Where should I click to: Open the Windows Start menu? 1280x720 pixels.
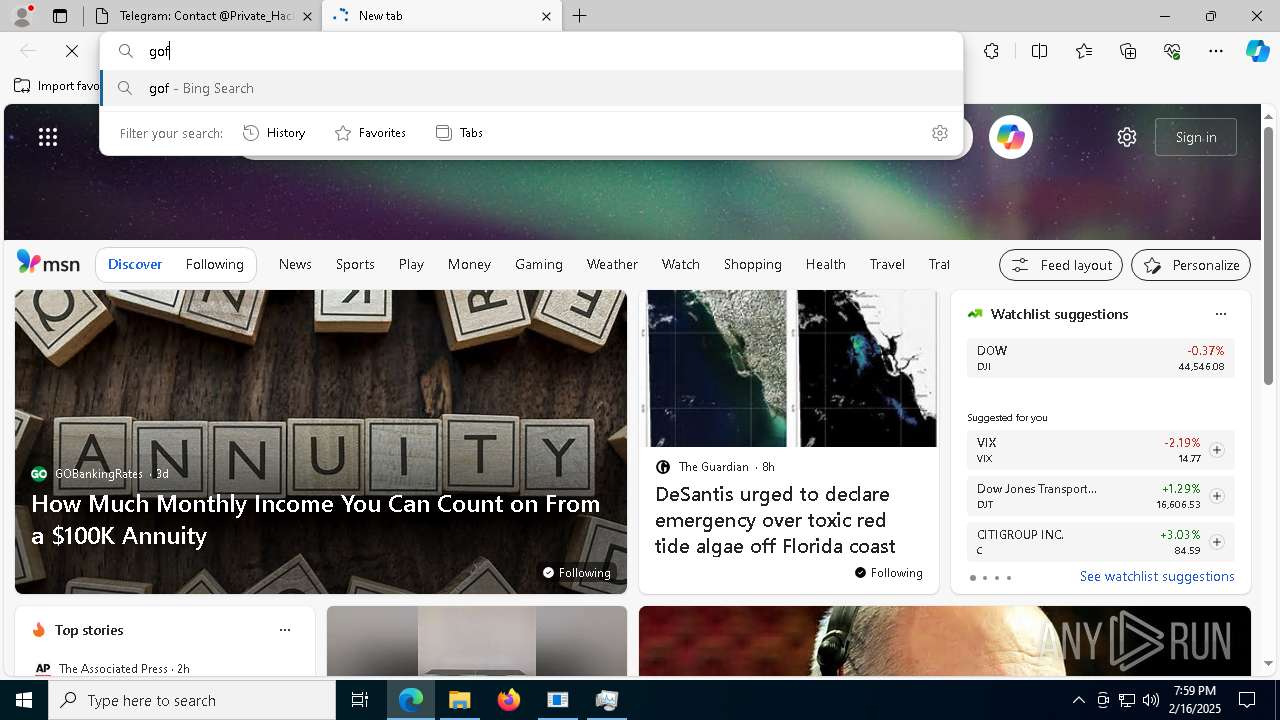(x=24, y=700)
